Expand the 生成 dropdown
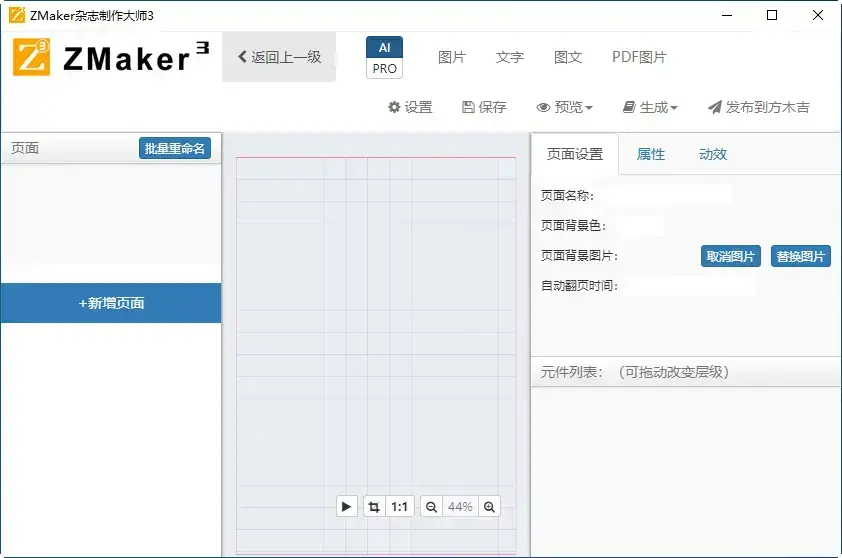This screenshot has height=558, width=842. (650, 107)
